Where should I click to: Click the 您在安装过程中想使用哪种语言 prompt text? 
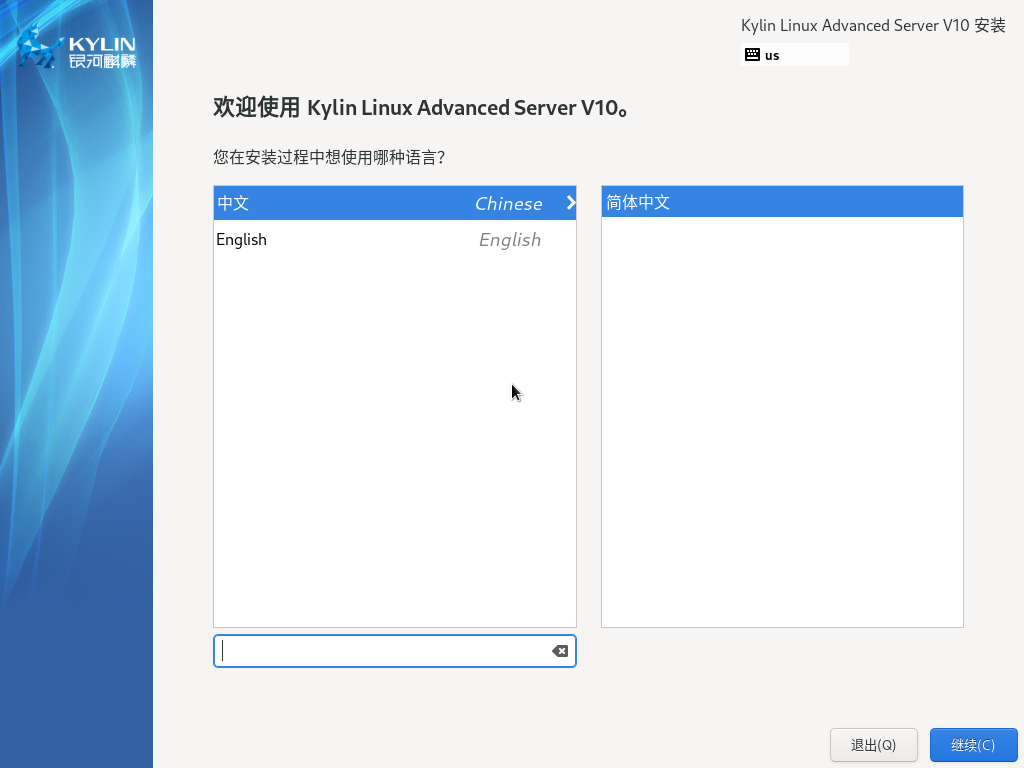coord(329,157)
